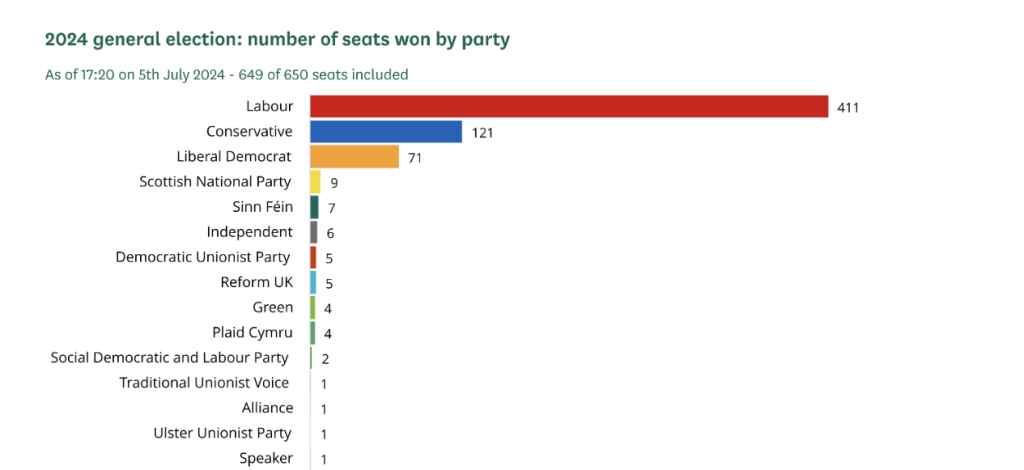The height and width of the screenshot is (470, 1024).
Task: Select the orange Liberal Democrat bar
Action: (x=354, y=157)
